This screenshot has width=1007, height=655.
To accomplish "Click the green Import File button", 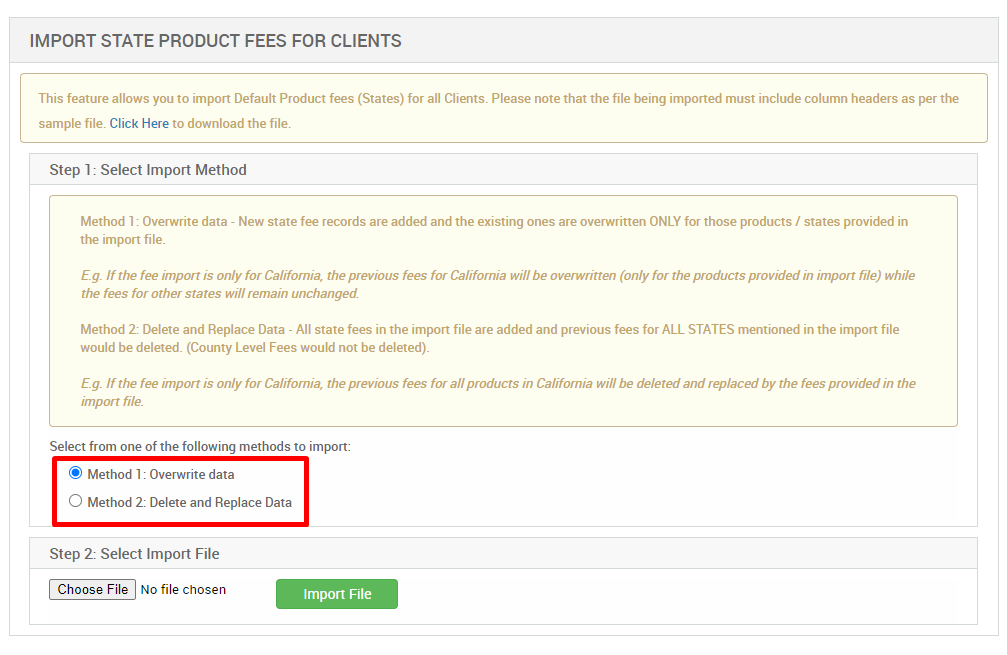I will tap(336, 593).
